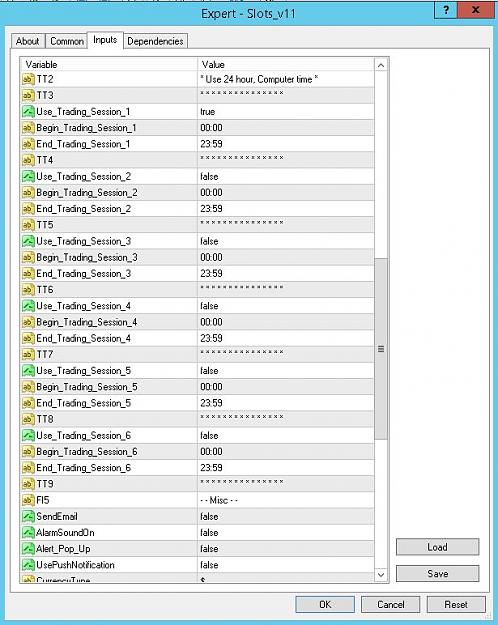Save the current input parameters

437,574
